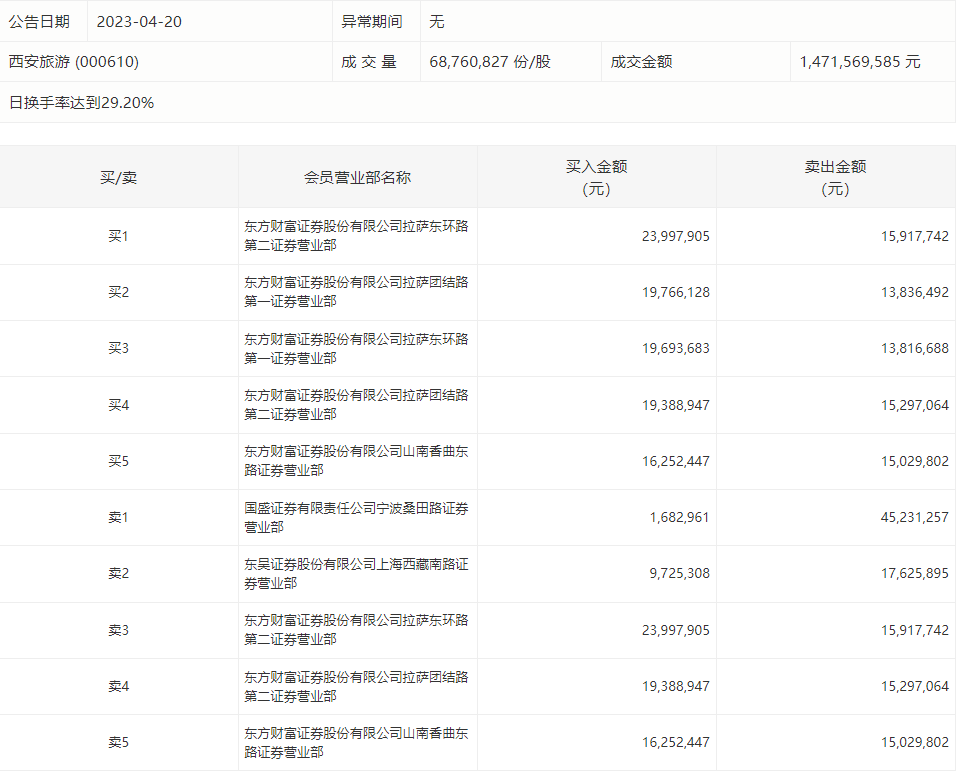Select the buy amount 19,766,128

(676, 293)
